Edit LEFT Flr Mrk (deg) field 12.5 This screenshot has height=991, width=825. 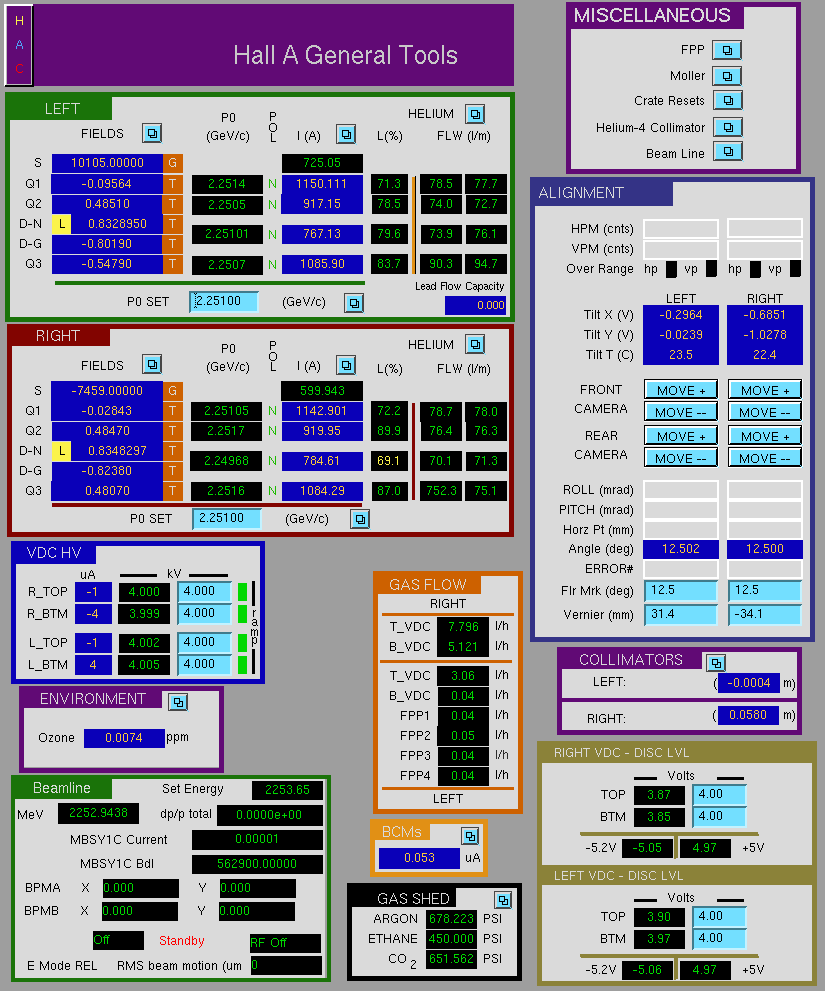pos(681,590)
